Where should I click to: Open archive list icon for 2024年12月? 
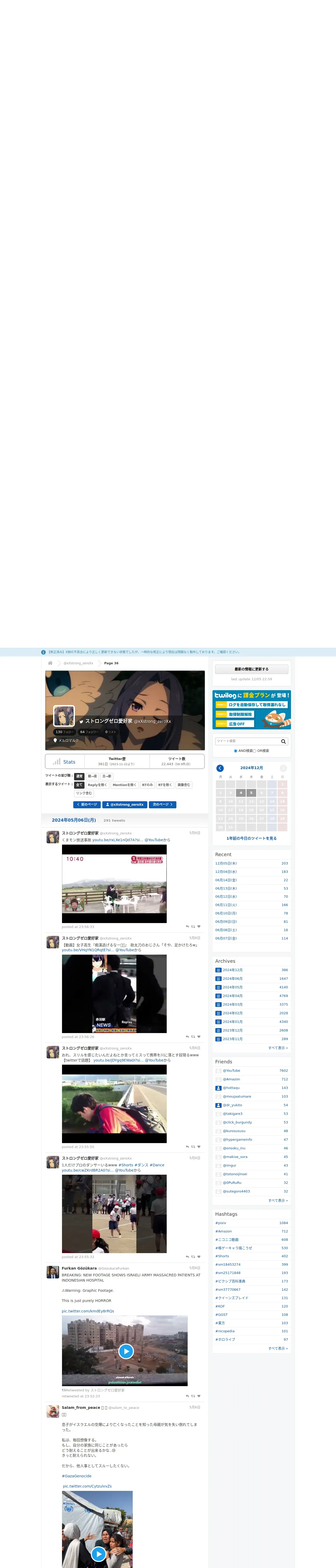click(x=218, y=970)
